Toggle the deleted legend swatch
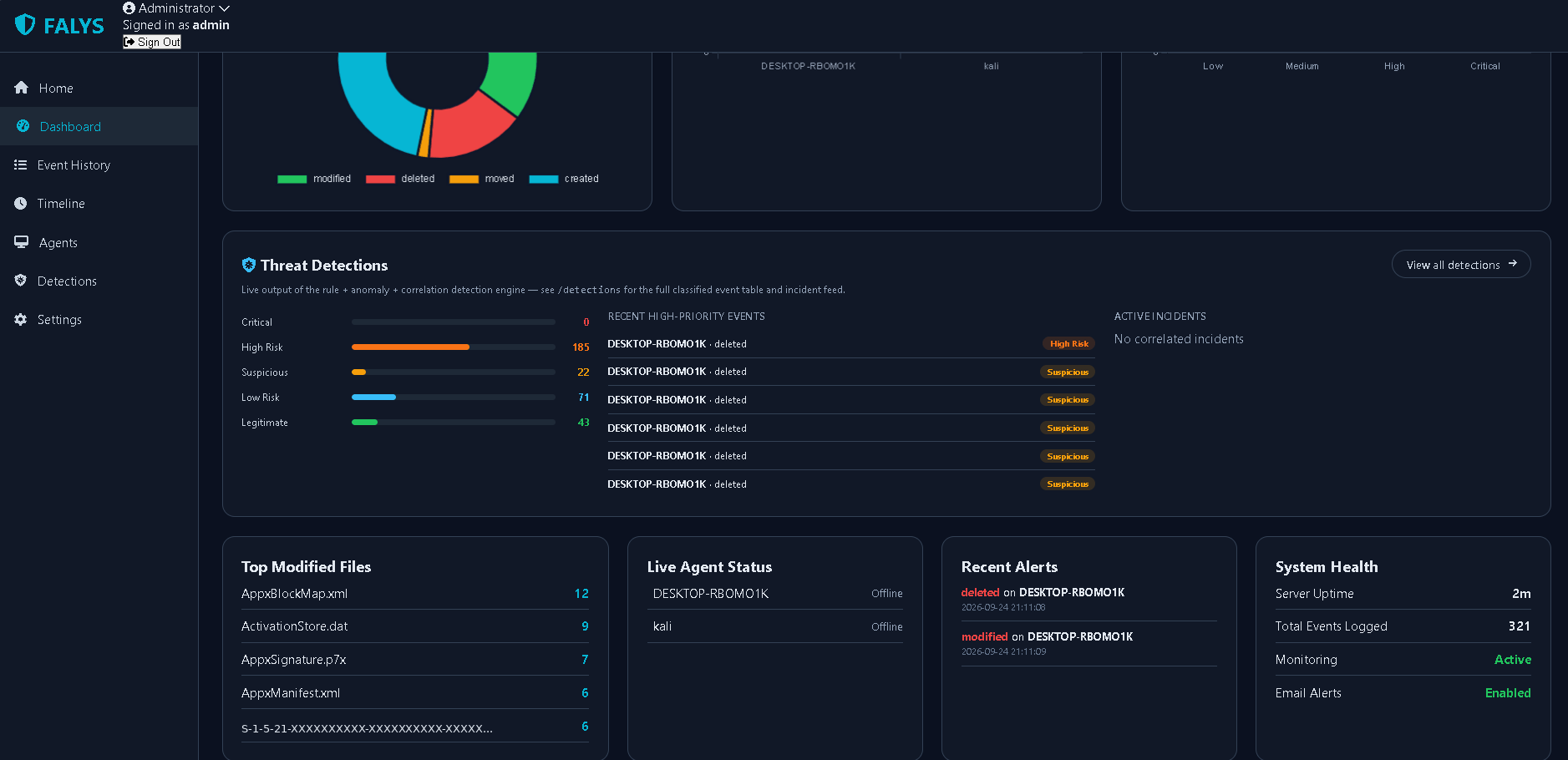 [x=380, y=179]
